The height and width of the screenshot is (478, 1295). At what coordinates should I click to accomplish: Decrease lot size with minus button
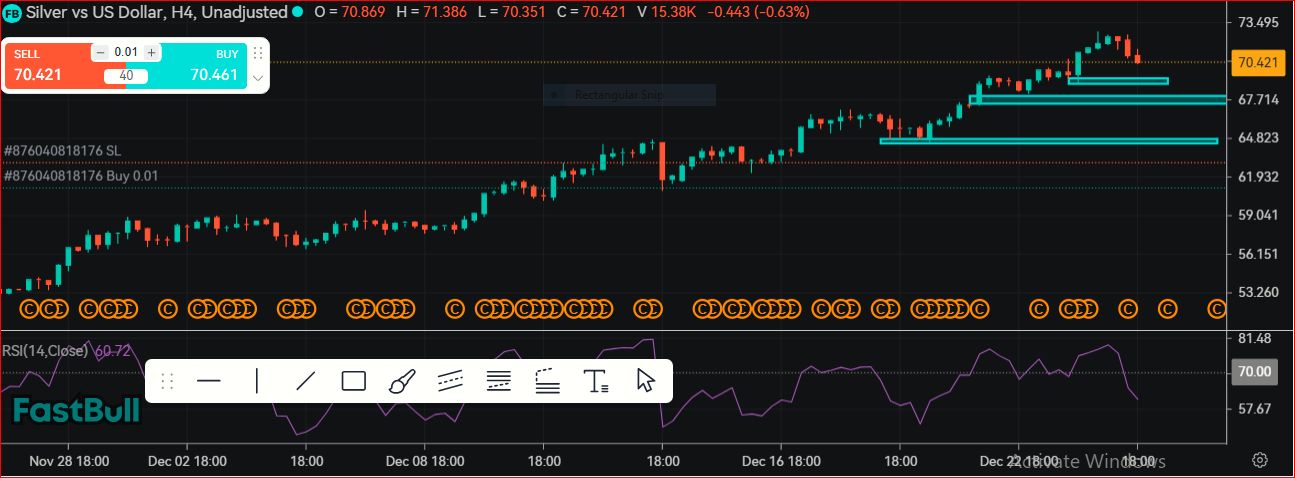click(101, 52)
